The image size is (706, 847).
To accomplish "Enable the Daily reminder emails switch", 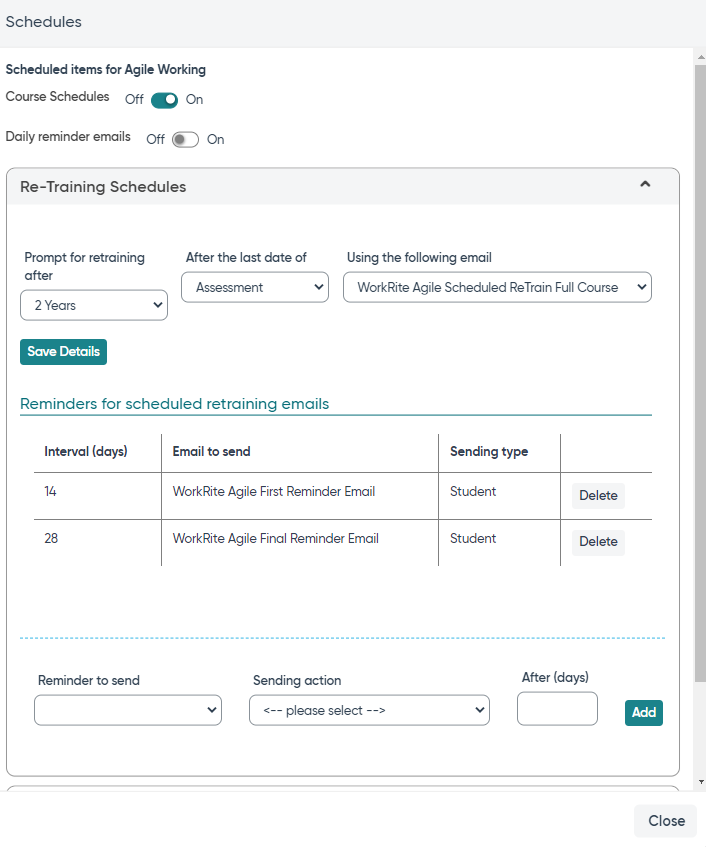I will (185, 140).
